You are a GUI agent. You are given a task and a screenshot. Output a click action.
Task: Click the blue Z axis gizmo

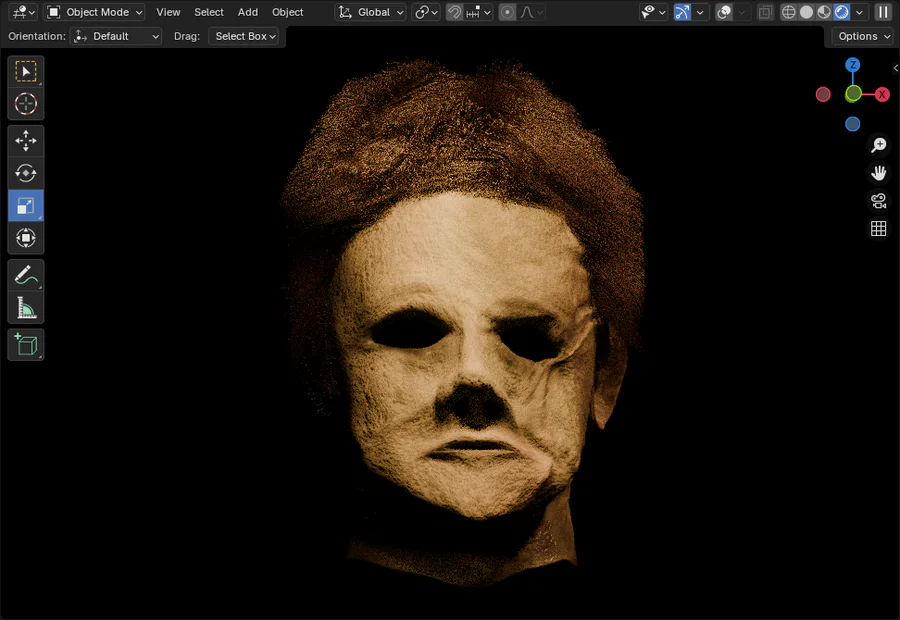tap(852, 65)
